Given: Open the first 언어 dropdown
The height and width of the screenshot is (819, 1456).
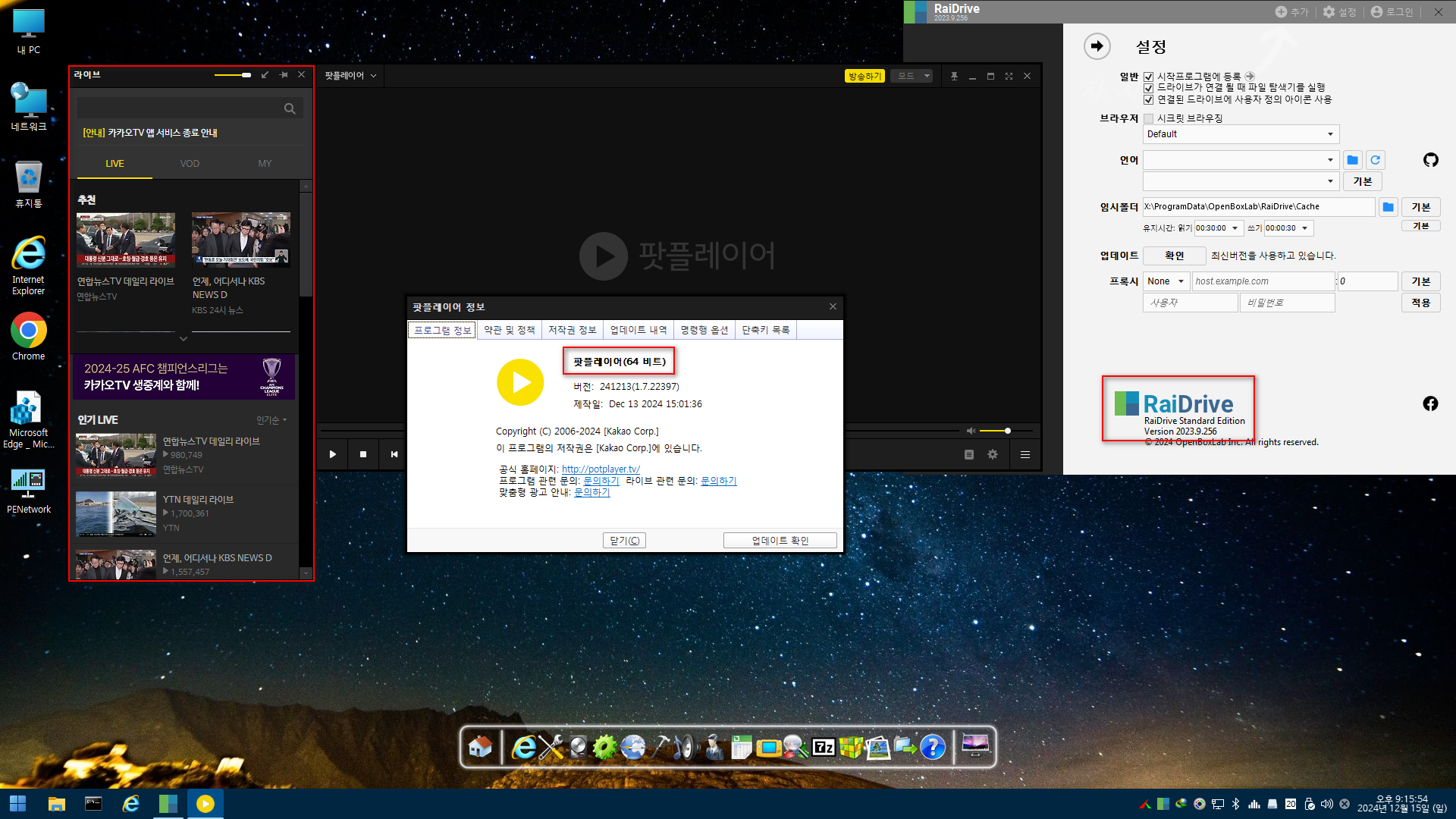Looking at the screenshot, I should (x=1241, y=160).
